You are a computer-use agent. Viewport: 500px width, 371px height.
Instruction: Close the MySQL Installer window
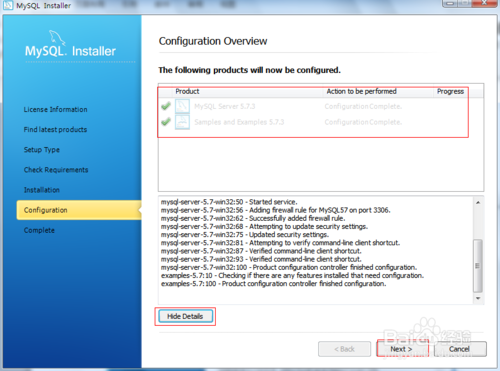484,3
